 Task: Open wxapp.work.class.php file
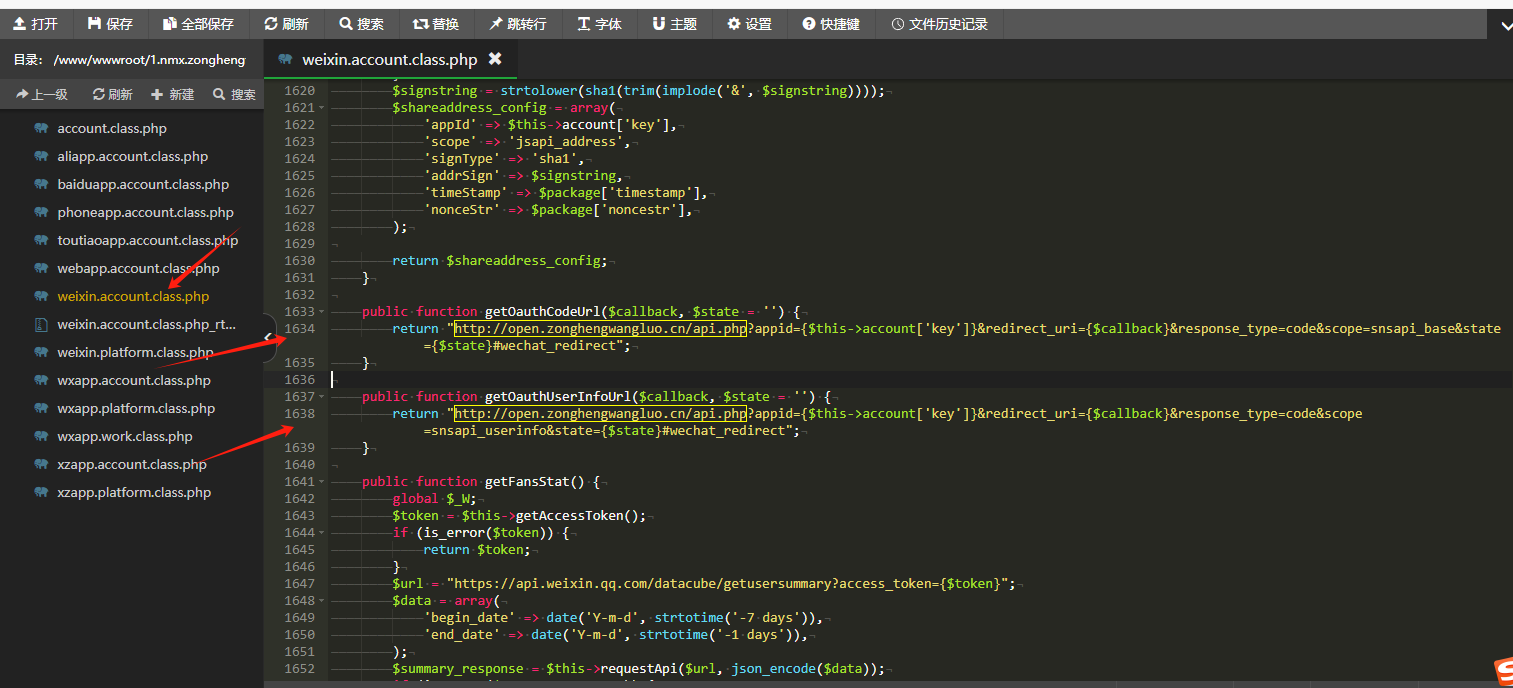[x=125, y=436]
